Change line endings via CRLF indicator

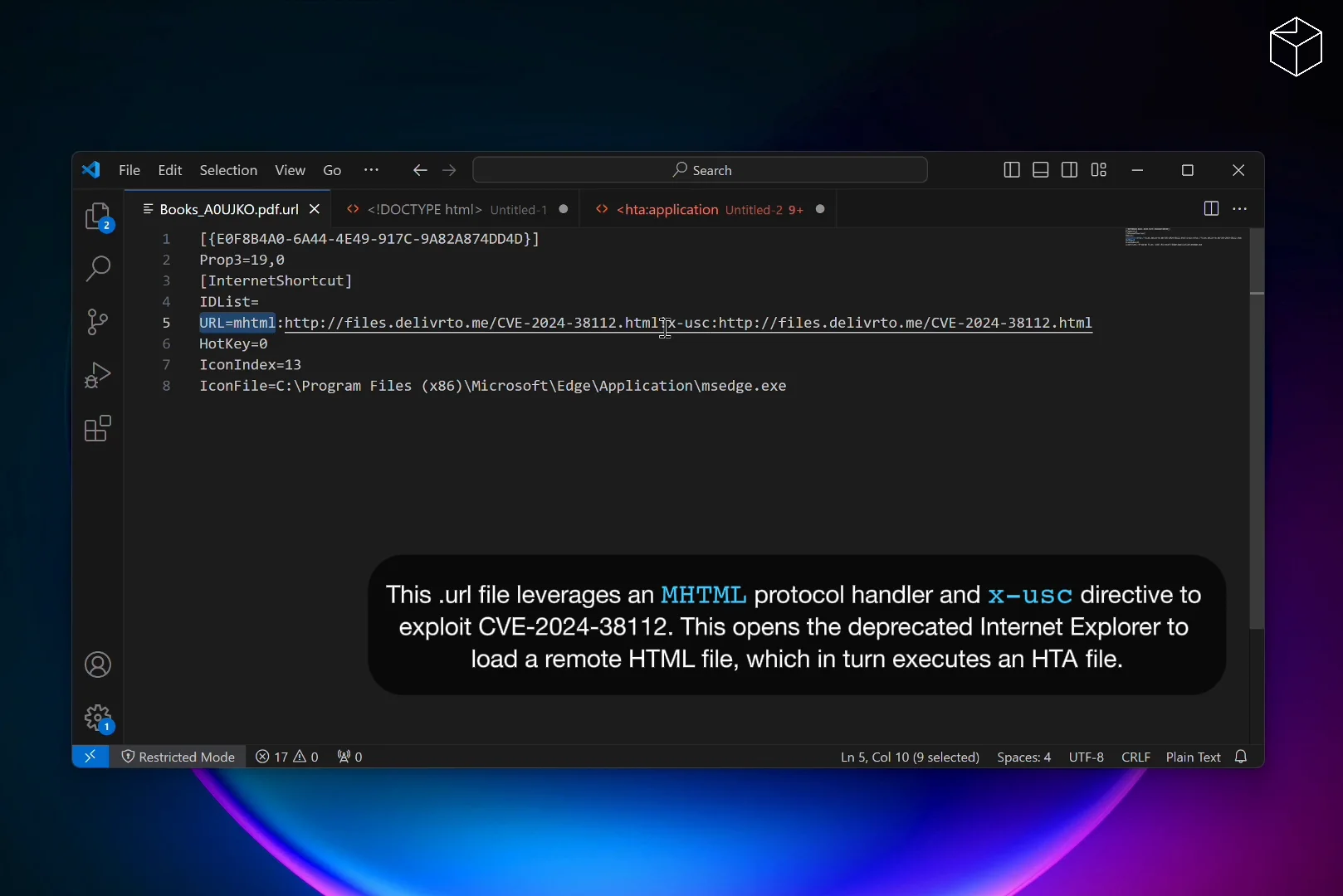pos(1135,756)
